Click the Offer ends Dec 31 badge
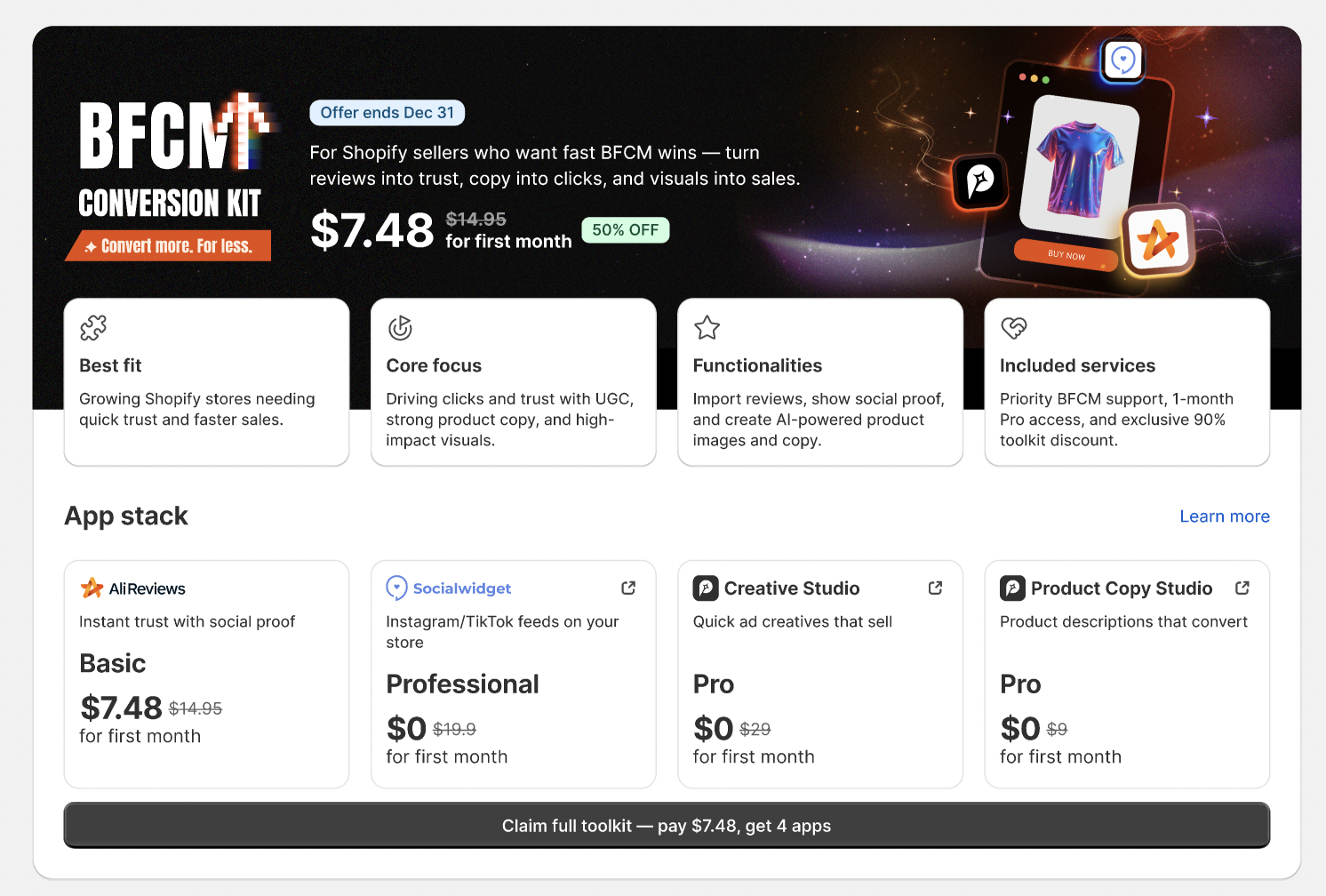The width and height of the screenshot is (1326, 896). [387, 113]
